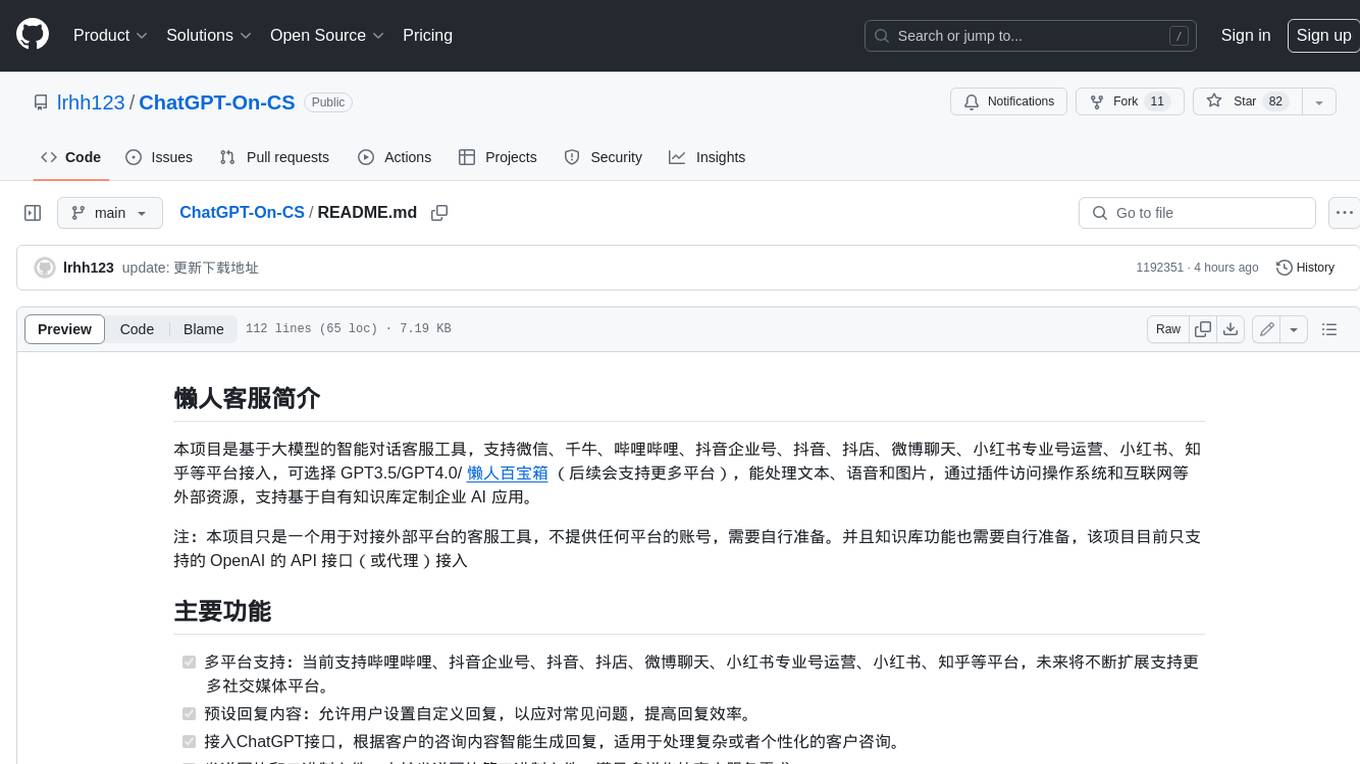Copy the raw file contents
This screenshot has height=764, width=1360.
(1203, 329)
